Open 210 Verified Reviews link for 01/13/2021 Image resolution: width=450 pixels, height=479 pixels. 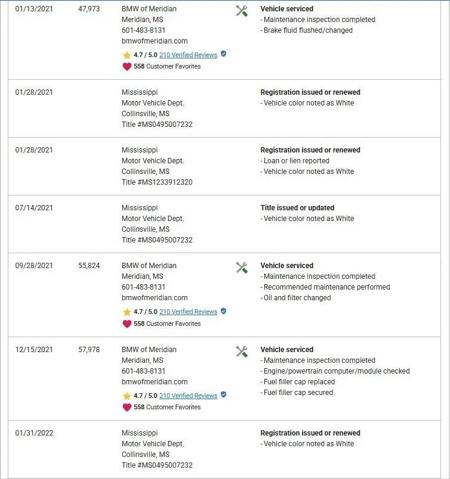tap(188, 55)
